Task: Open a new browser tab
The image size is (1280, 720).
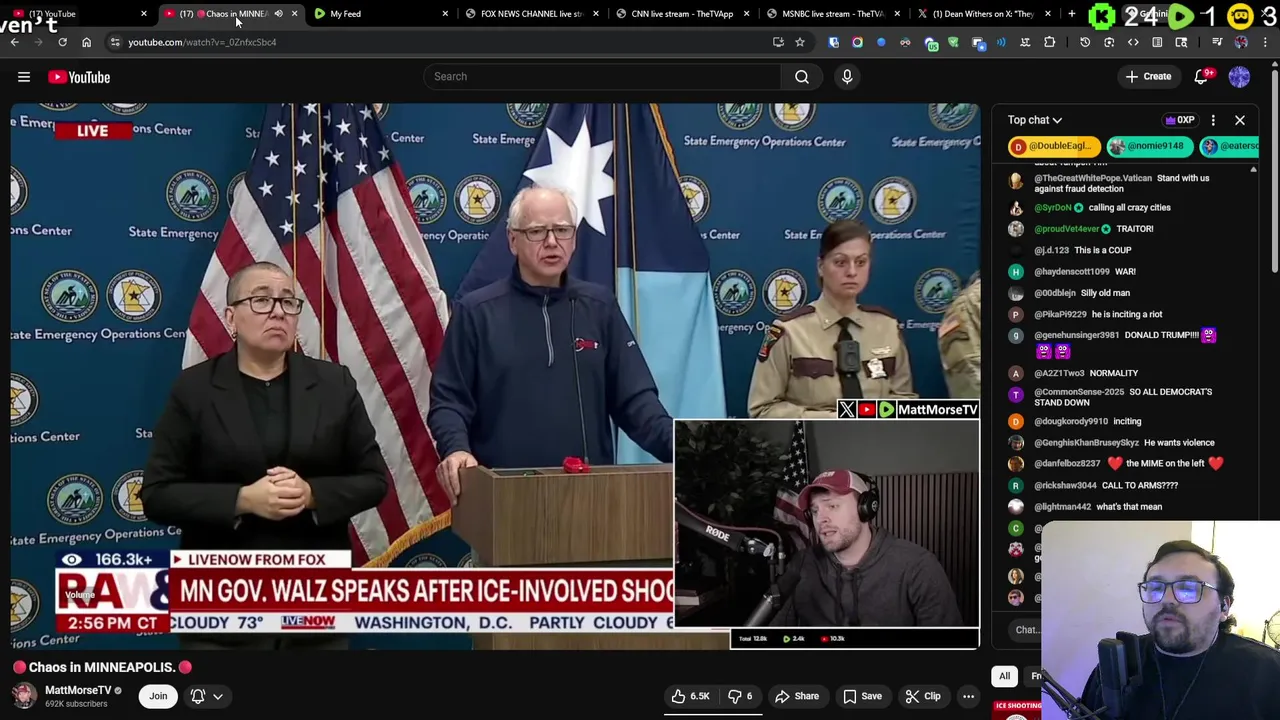Action: pos(1071,14)
